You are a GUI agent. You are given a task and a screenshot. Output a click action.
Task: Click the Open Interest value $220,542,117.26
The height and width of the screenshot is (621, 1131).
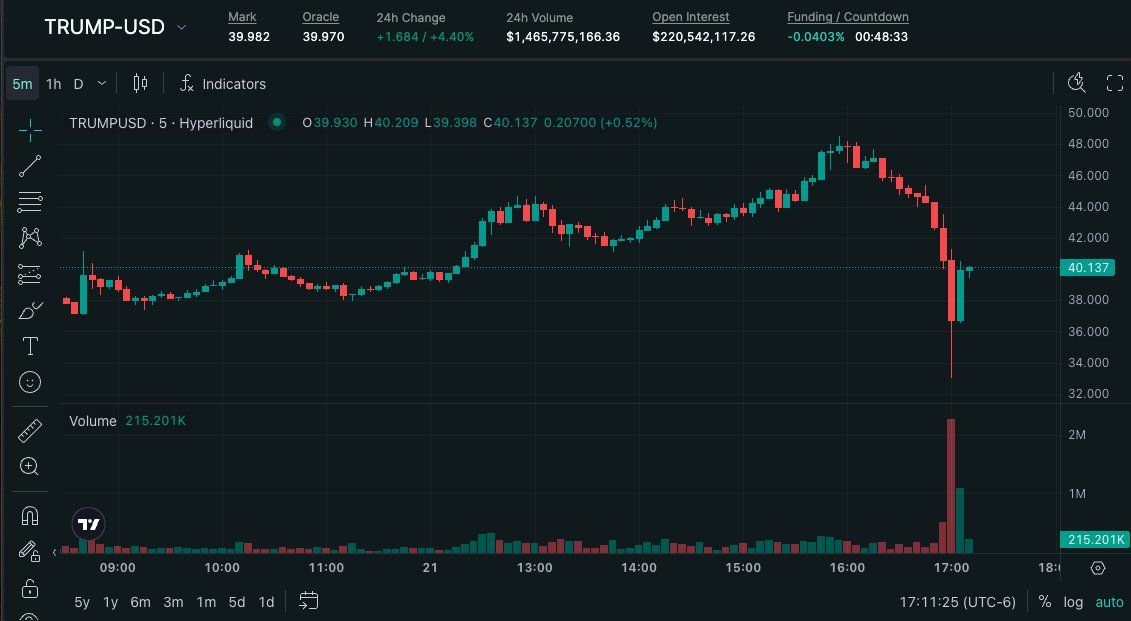[x=703, y=37]
